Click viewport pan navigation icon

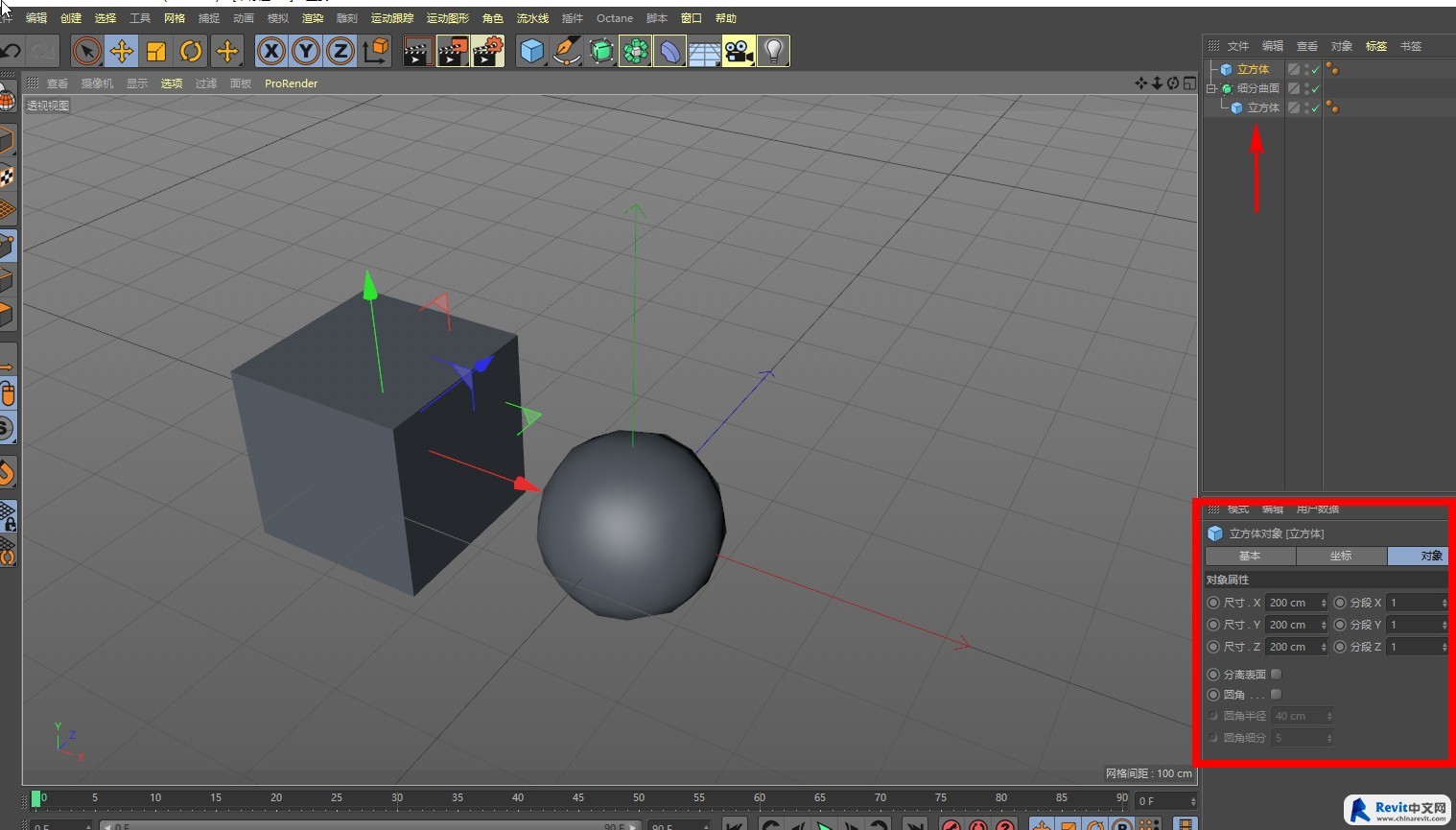pos(1141,83)
